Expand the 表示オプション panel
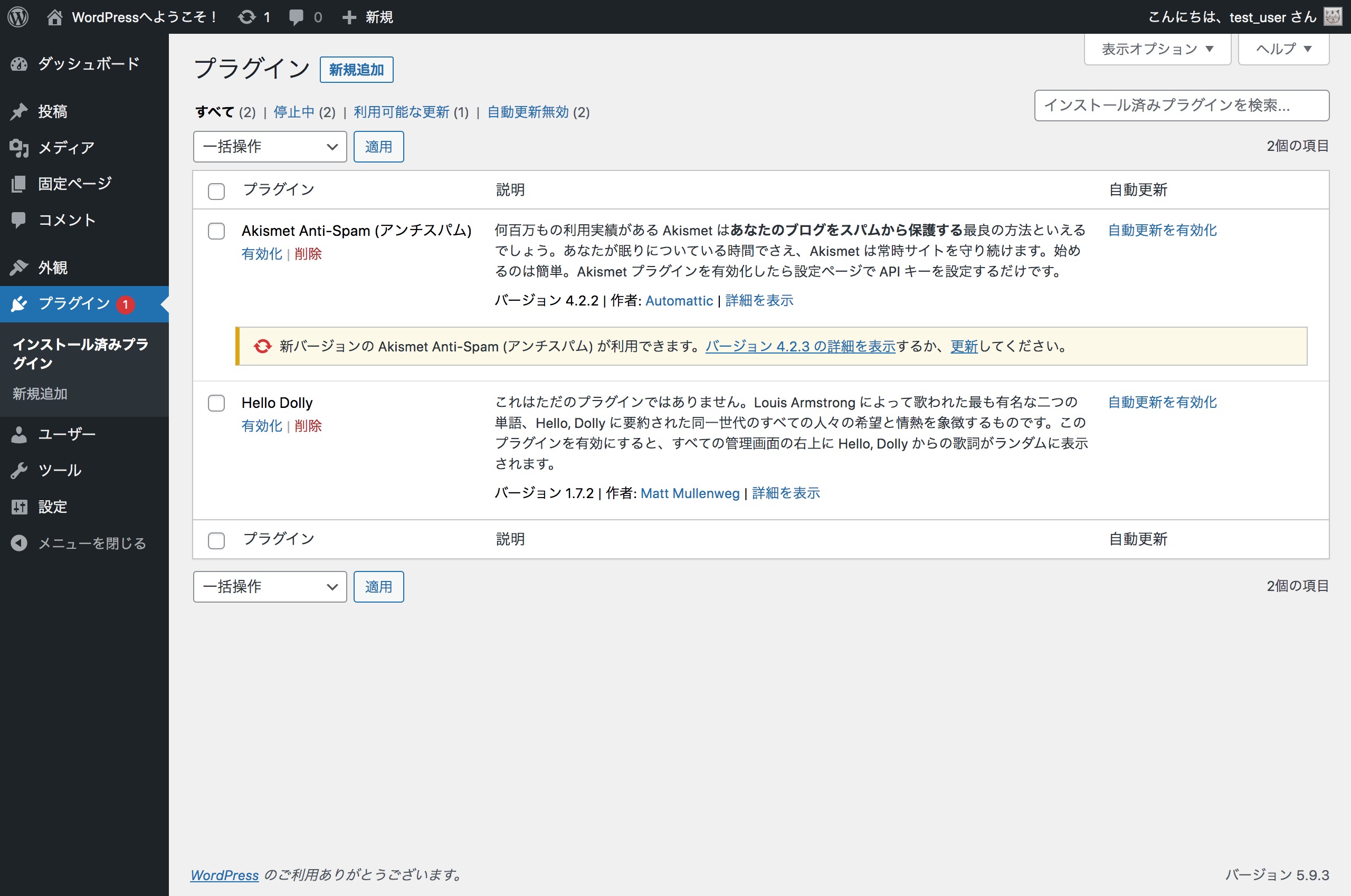This screenshot has width=1351, height=896. (1157, 49)
